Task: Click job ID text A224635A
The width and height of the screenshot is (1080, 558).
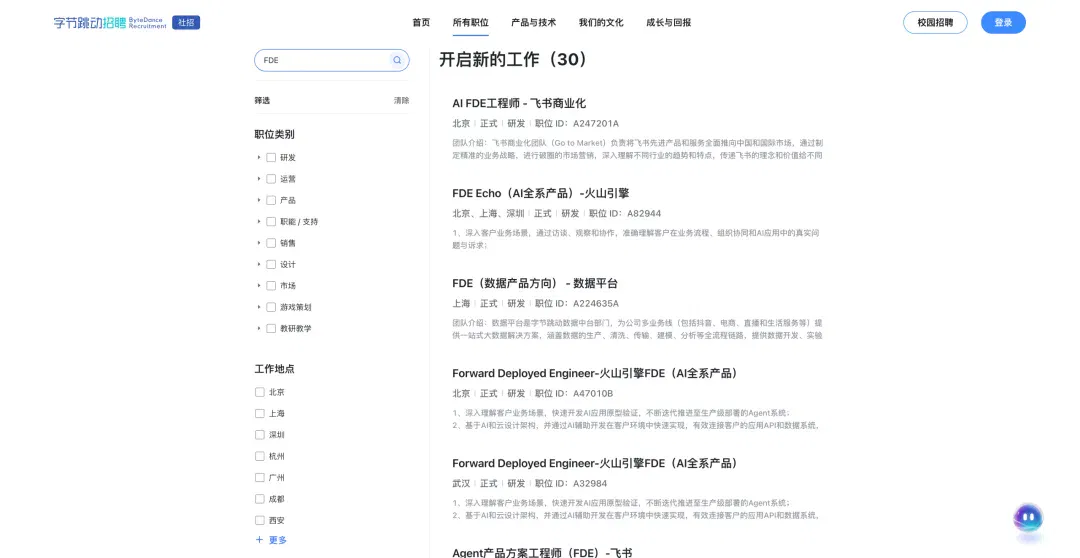Action: tap(596, 304)
